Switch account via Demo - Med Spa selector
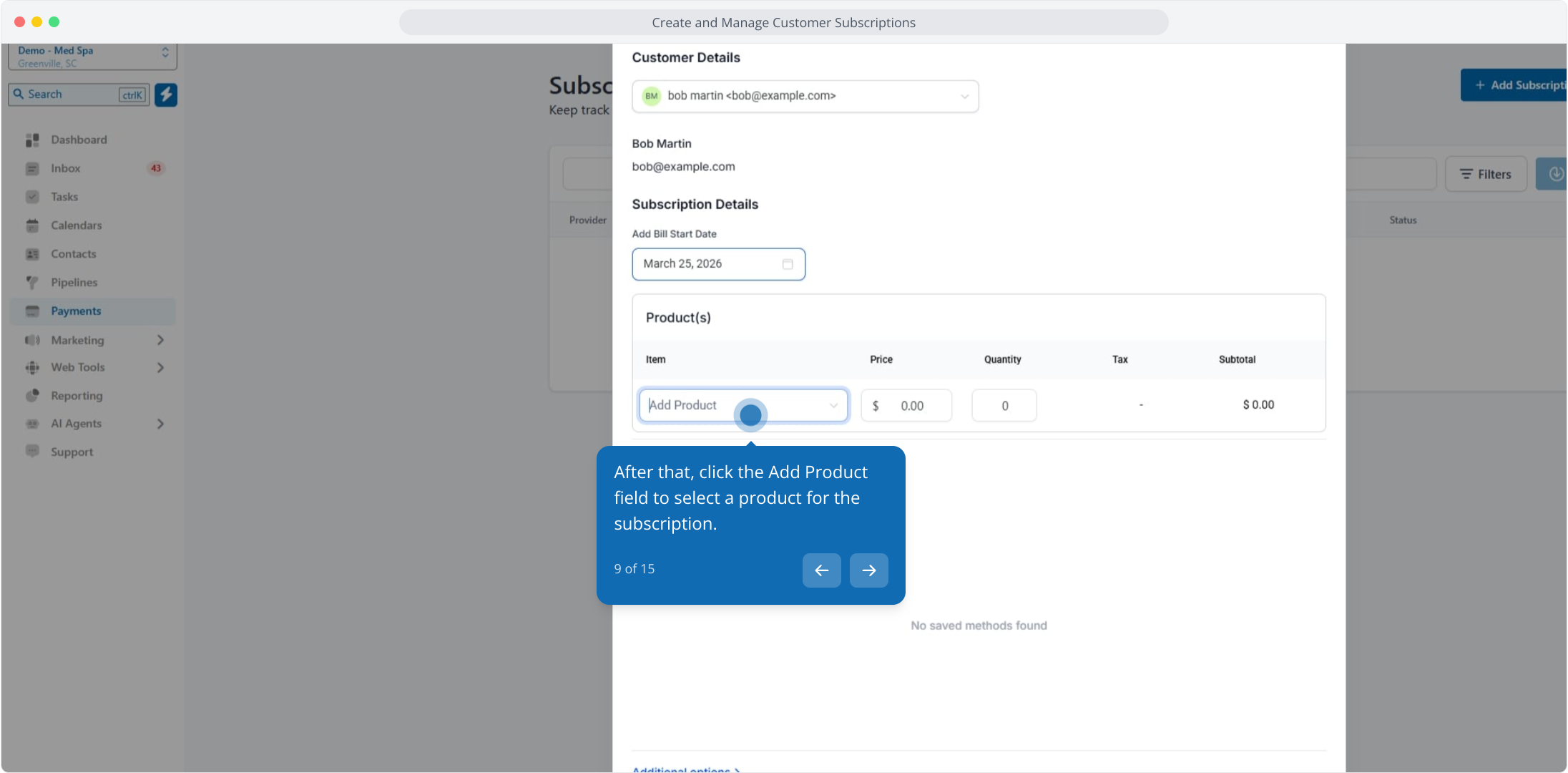 [x=92, y=57]
